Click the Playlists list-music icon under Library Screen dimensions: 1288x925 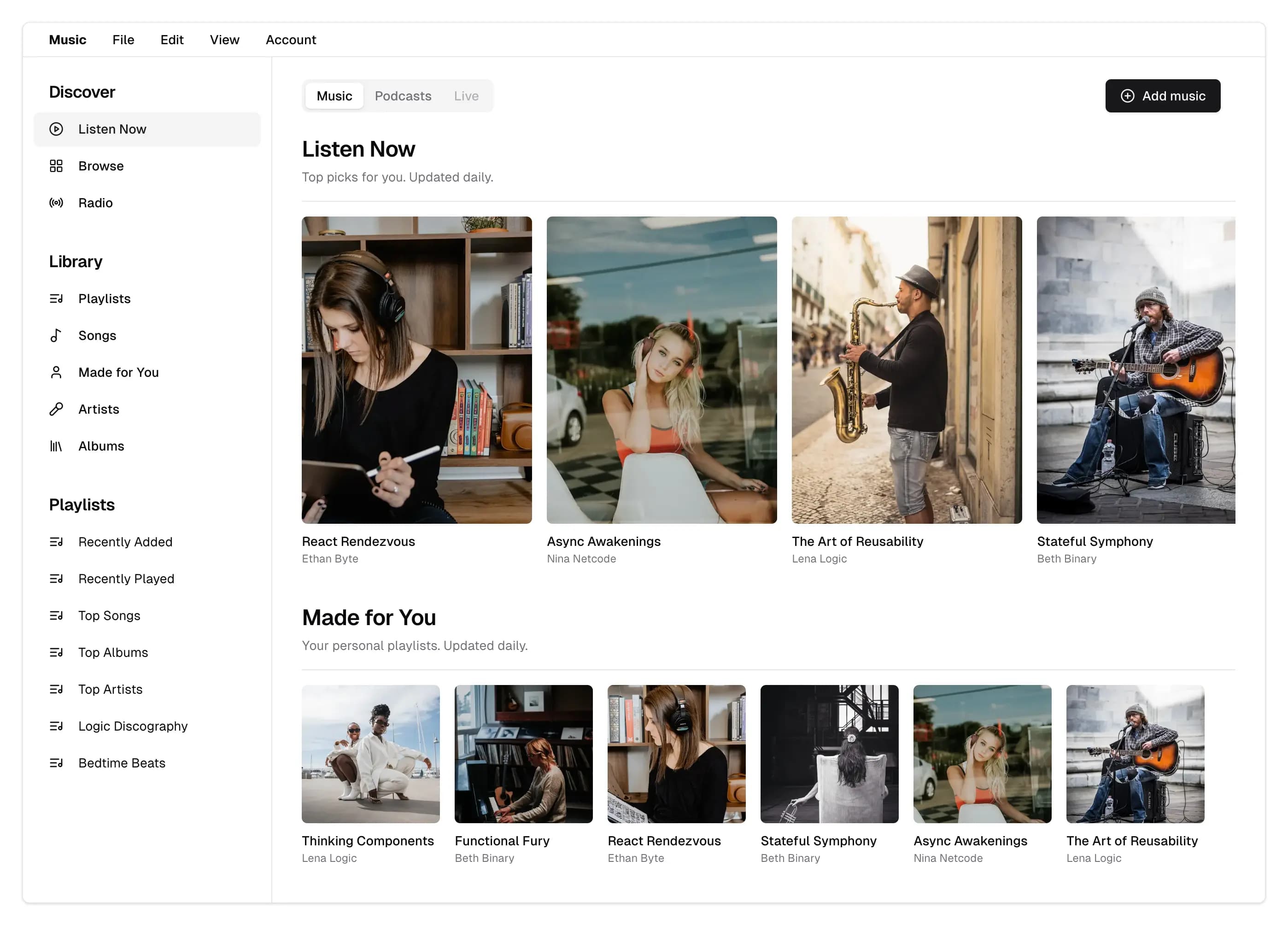[x=56, y=299]
